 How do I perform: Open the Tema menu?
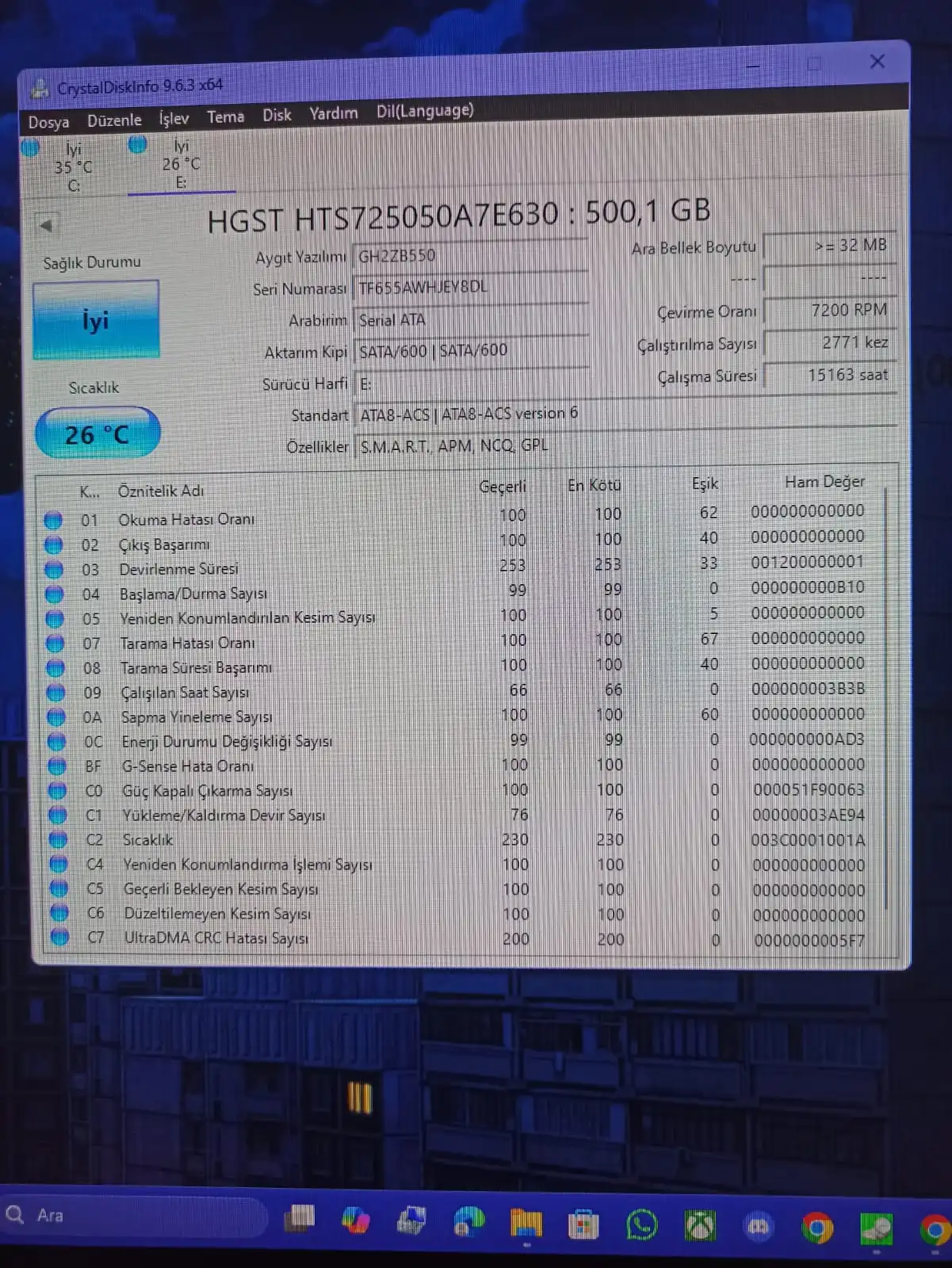pyautogui.click(x=225, y=116)
